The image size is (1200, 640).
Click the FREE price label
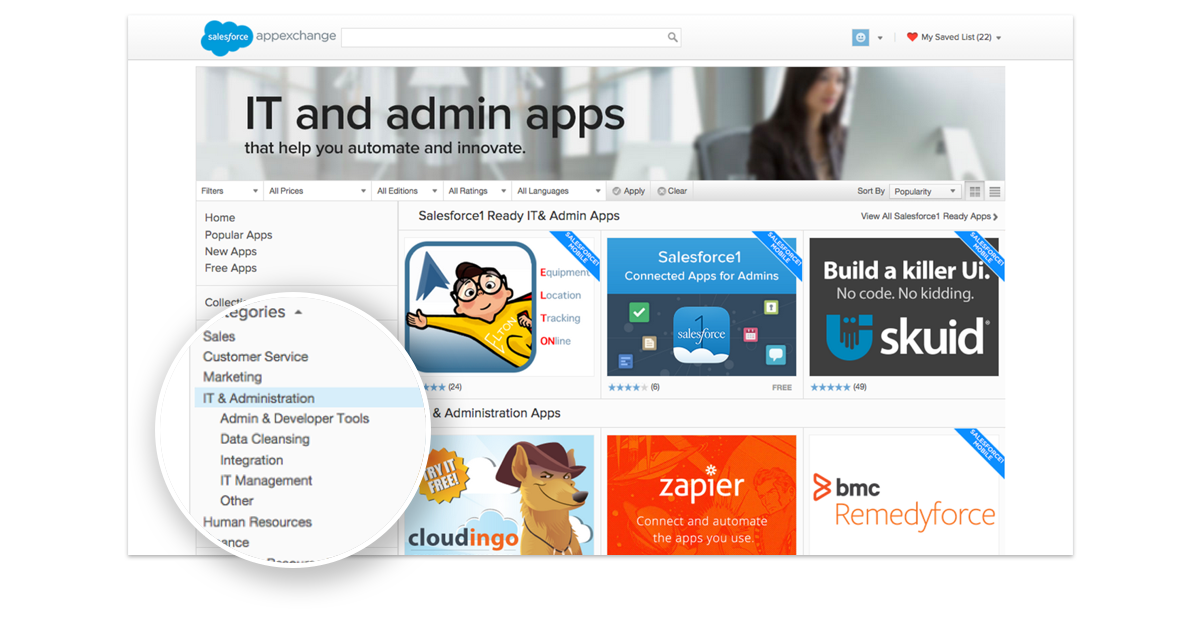click(782, 387)
